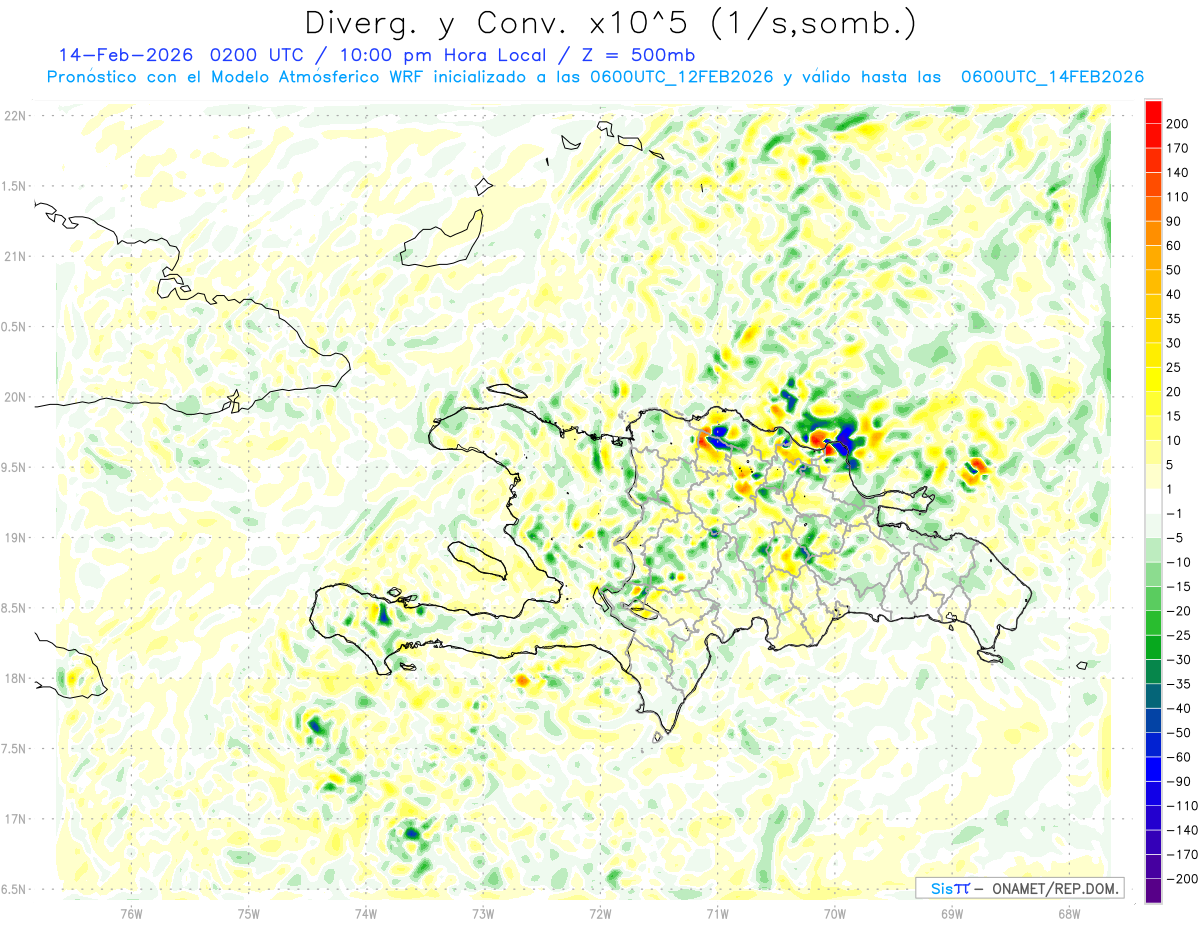Image resolution: width=1200 pixels, height=927 pixels.
Task: Click the title "Diverg. y Conv. x10^5 (1/s,somb.)"
Action: pos(610,23)
